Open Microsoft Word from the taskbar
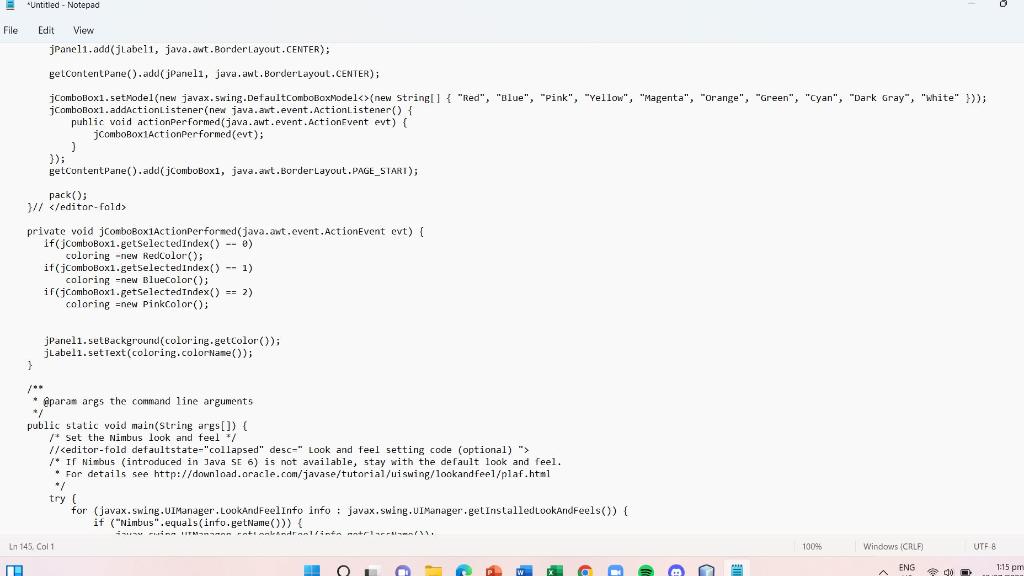This screenshot has height=576, width=1024. coord(524,569)
